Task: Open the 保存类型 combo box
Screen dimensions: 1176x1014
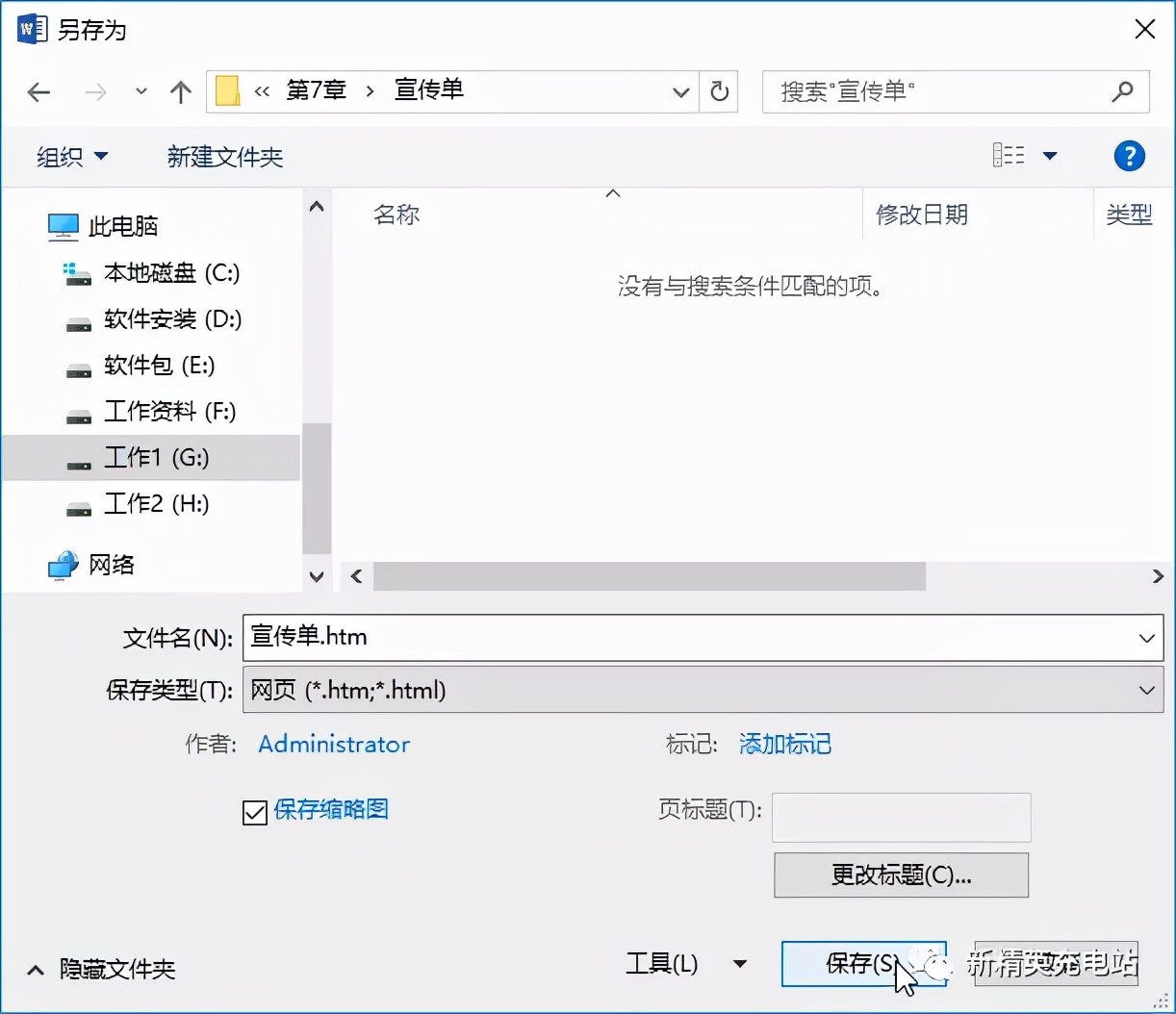Action: 703,690
